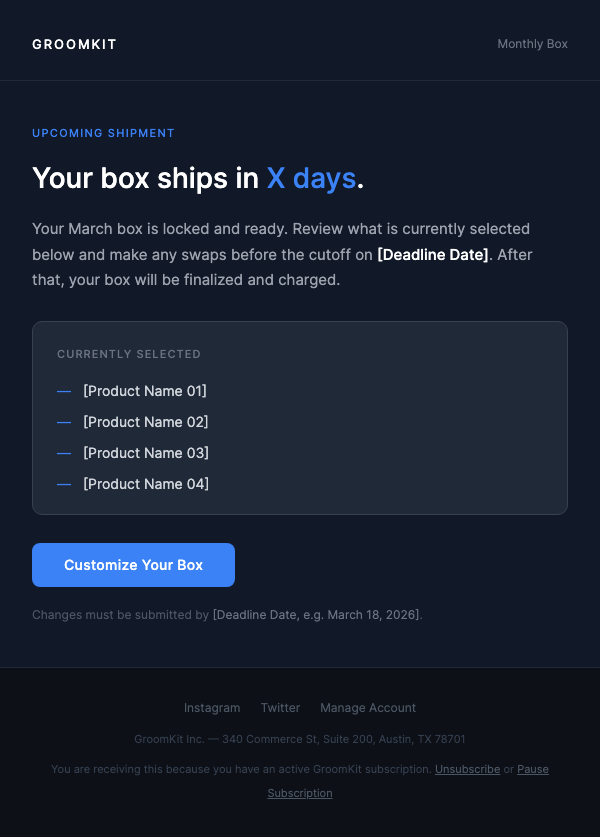Screen dimensions: 600x837
Task: Select the dash marker beside Product Name 03
Action: (64, 453)
